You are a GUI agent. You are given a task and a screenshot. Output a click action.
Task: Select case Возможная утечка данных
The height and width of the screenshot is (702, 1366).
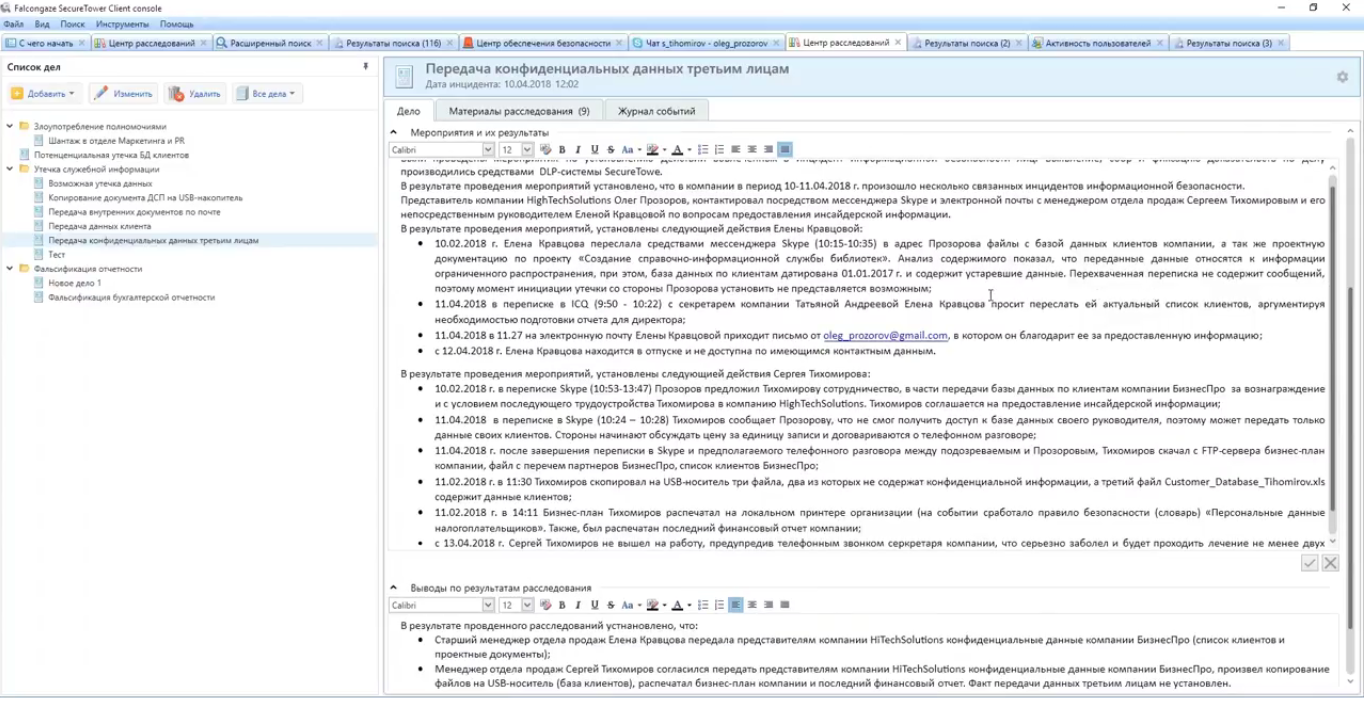point(100,184)
